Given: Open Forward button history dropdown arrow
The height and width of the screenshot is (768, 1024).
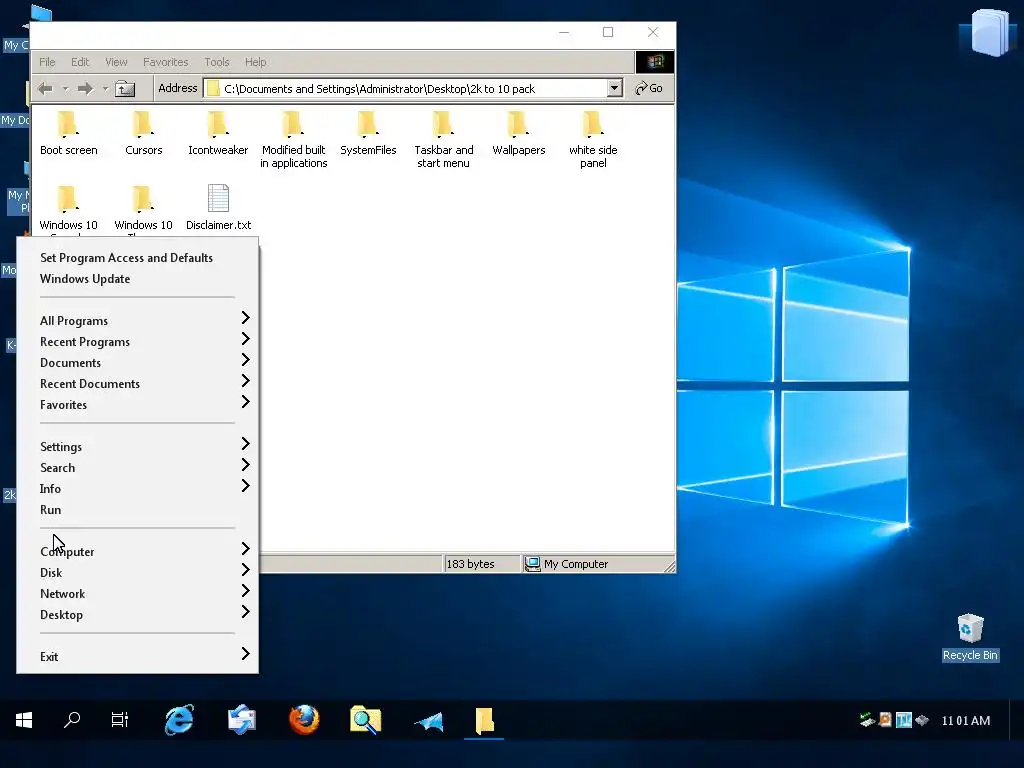Looking at the screenshot, I should tap(105, 88).
